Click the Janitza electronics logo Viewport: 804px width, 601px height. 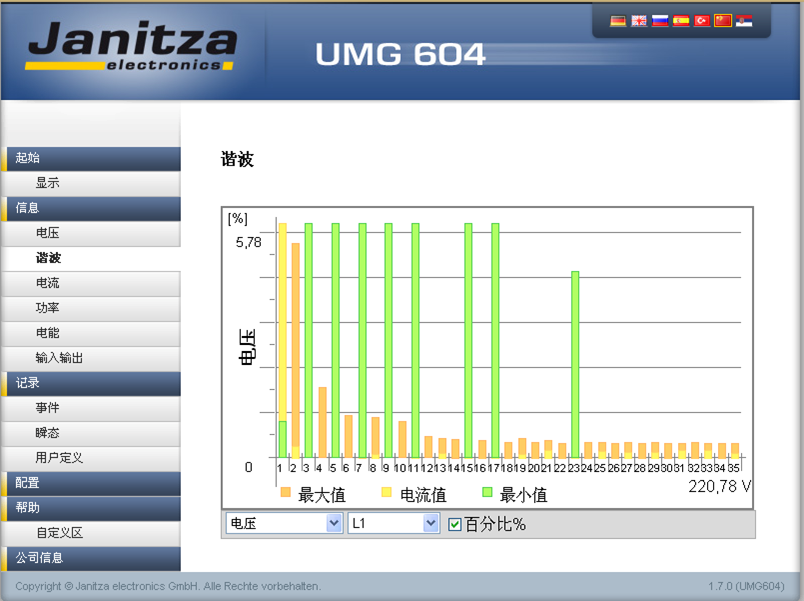[x=132, y=45]
